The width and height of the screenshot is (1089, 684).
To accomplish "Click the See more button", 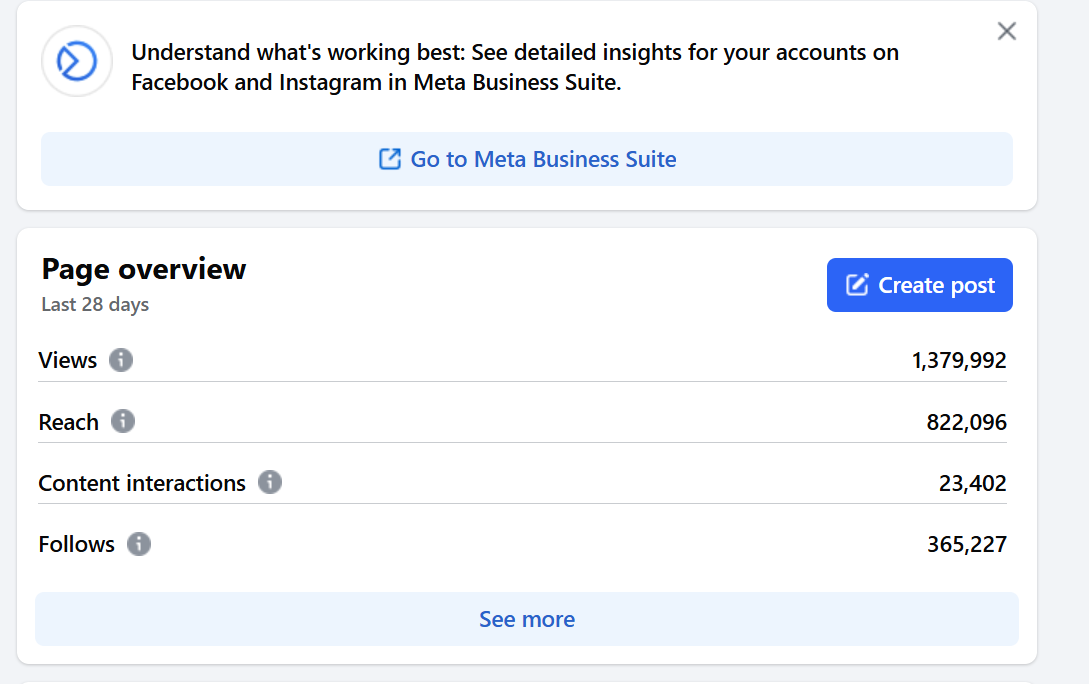I will click(x=526, y=619).
